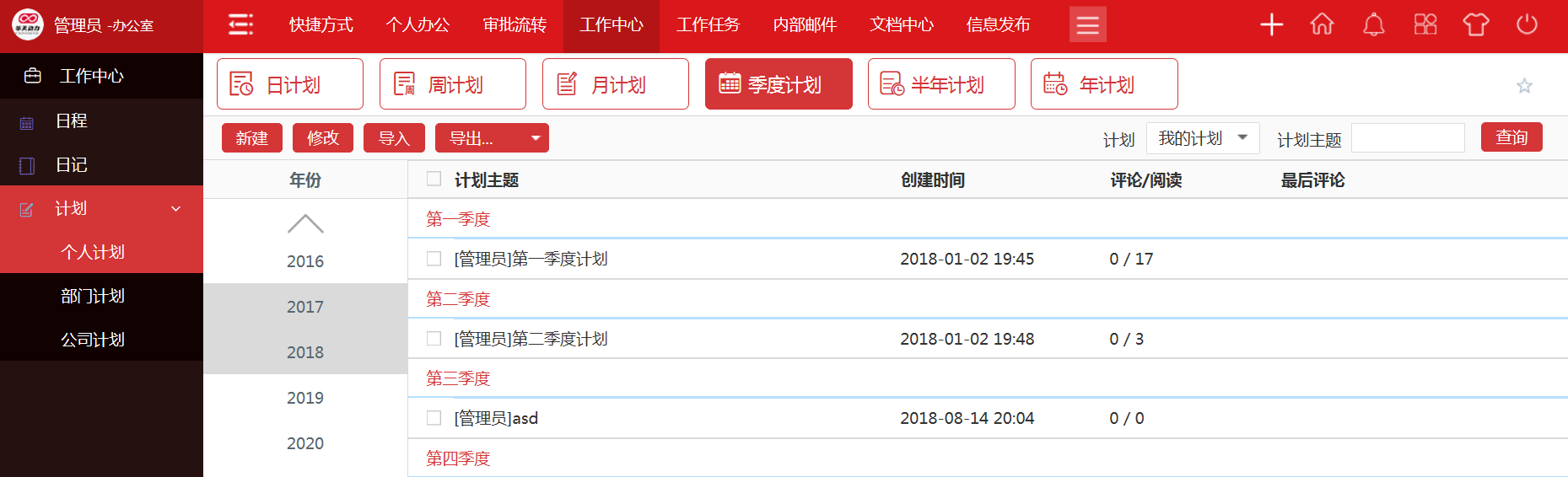Focus the 计划主题 search field

click(x=1408, y=138)
